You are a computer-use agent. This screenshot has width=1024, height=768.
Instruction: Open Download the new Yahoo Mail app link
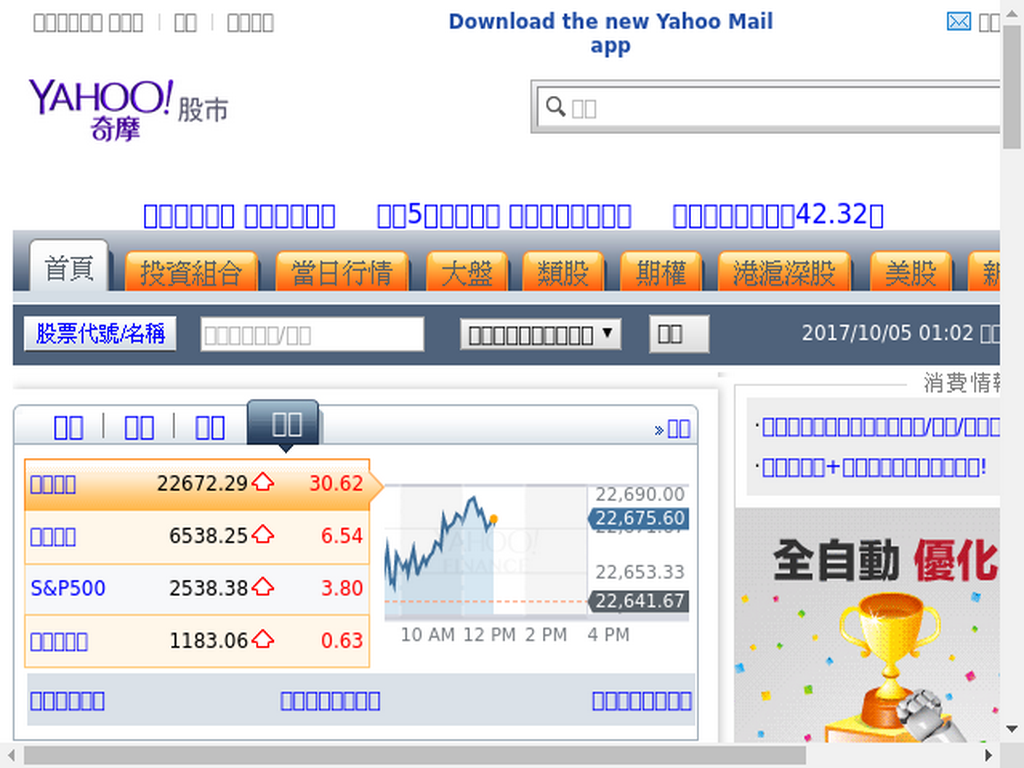[x=610, y=33]
